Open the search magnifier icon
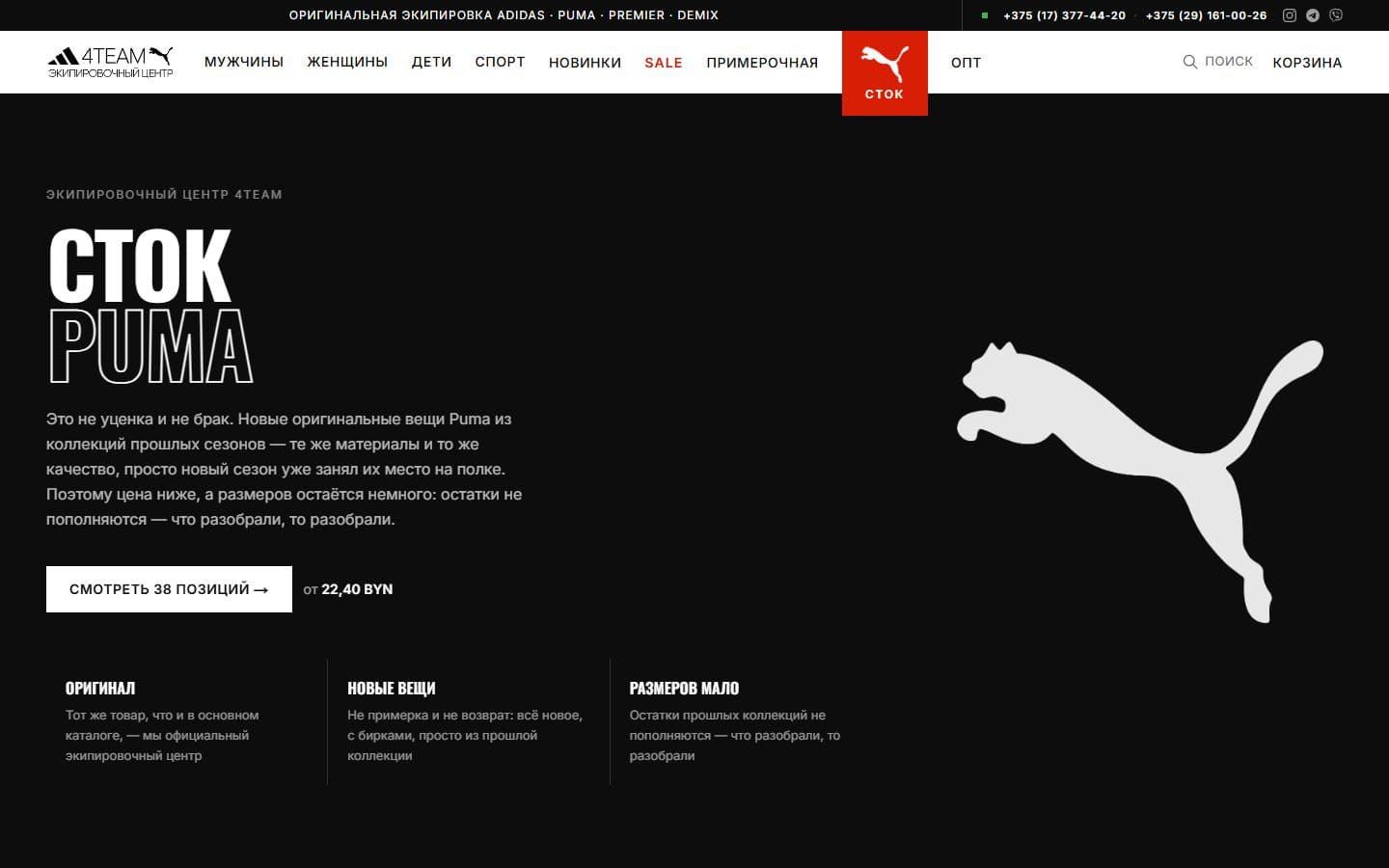The width and height of the screenshot is (1389, 868). pos(1190,62)
